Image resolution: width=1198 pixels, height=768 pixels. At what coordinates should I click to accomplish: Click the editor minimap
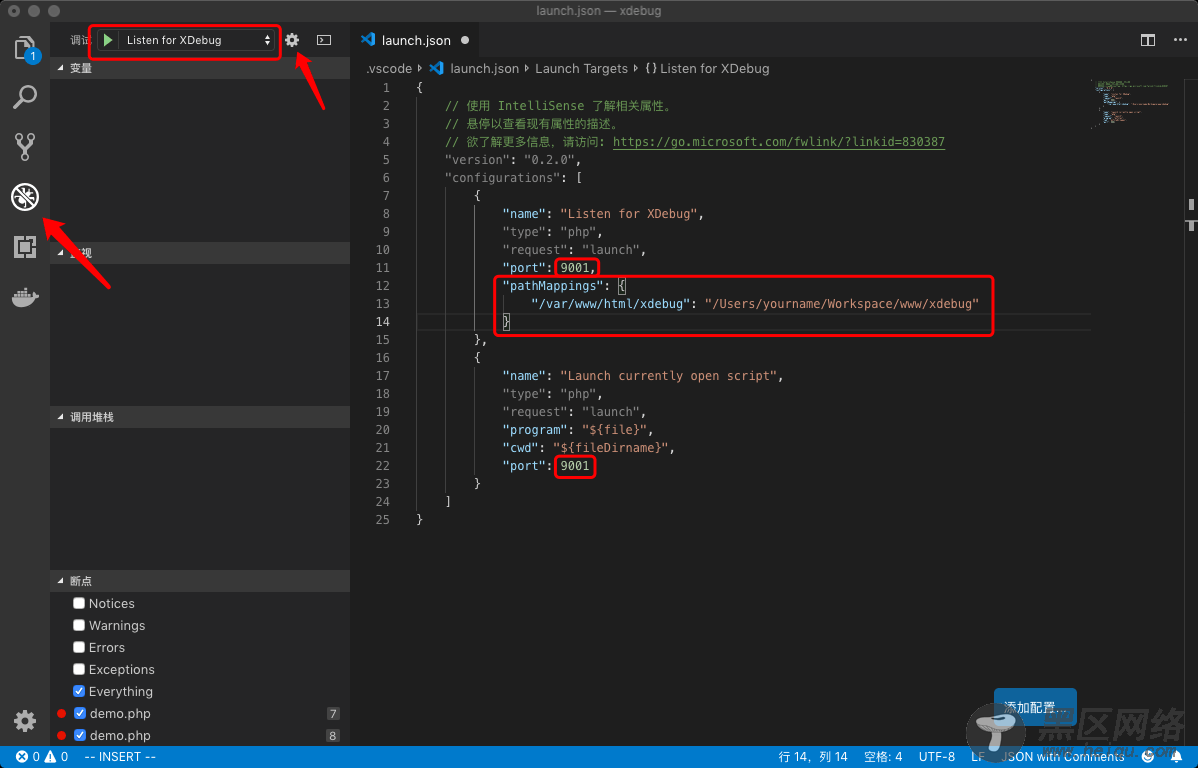[x=1135, y=103]
